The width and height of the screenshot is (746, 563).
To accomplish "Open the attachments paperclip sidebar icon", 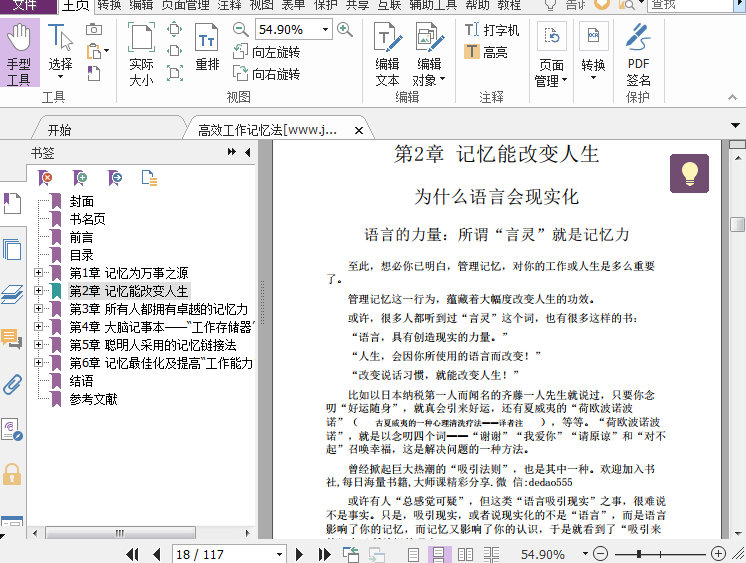I will tap(12, 385).
